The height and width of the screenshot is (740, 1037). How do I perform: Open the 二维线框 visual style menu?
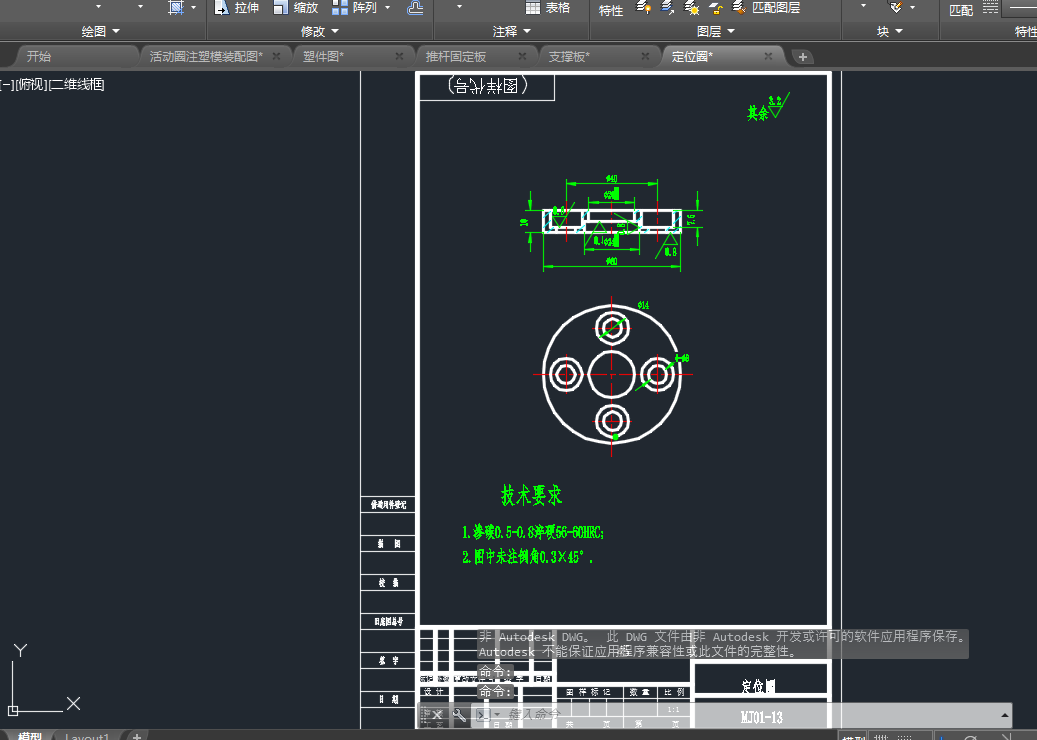pyautogui.click(x=77, y=84)
